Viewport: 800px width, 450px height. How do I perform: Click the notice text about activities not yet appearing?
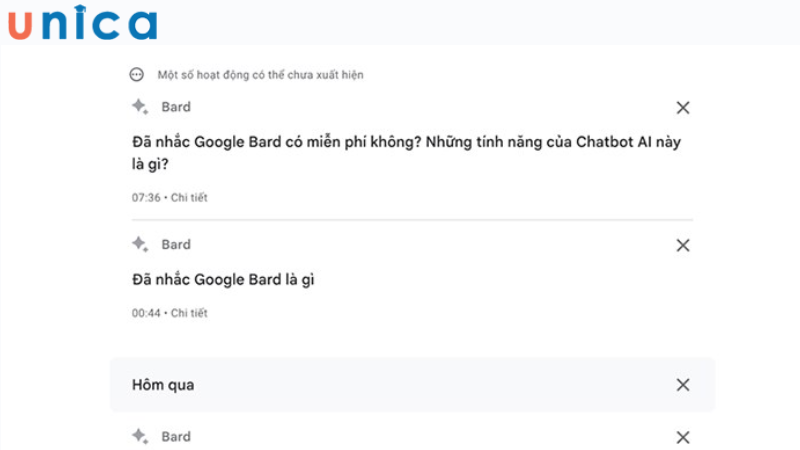pyautogui.click(x=260, y=75)
